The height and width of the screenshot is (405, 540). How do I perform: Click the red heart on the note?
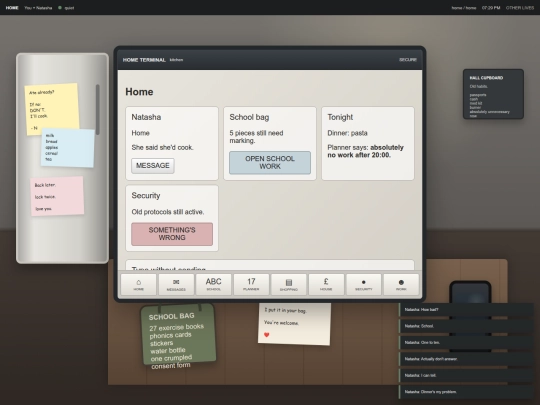pyautogui.click(x=267, y=335)
